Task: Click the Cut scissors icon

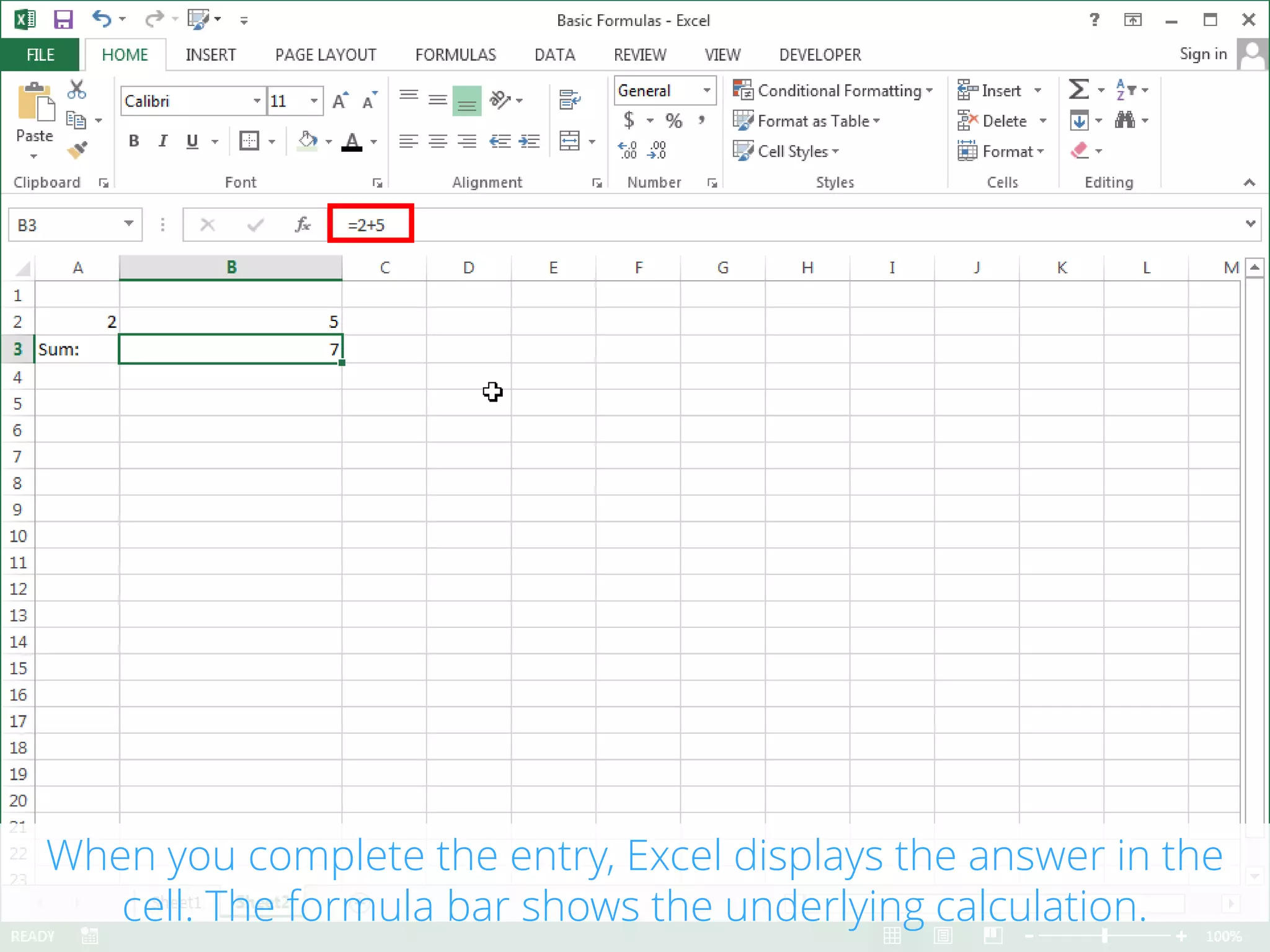Action: point(77,90)
